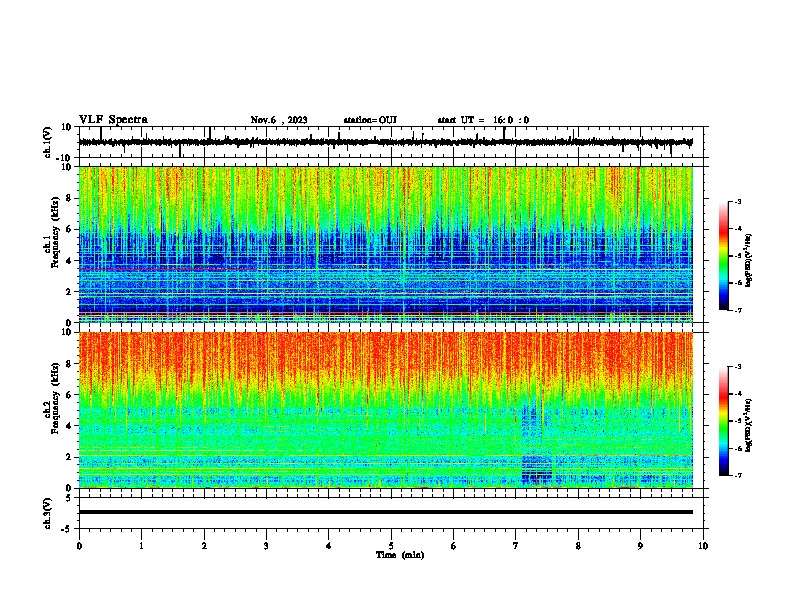Click the "-3" label on ch.1 color bar
Screen dimensions: 792x612
click(x=737, y=202)
